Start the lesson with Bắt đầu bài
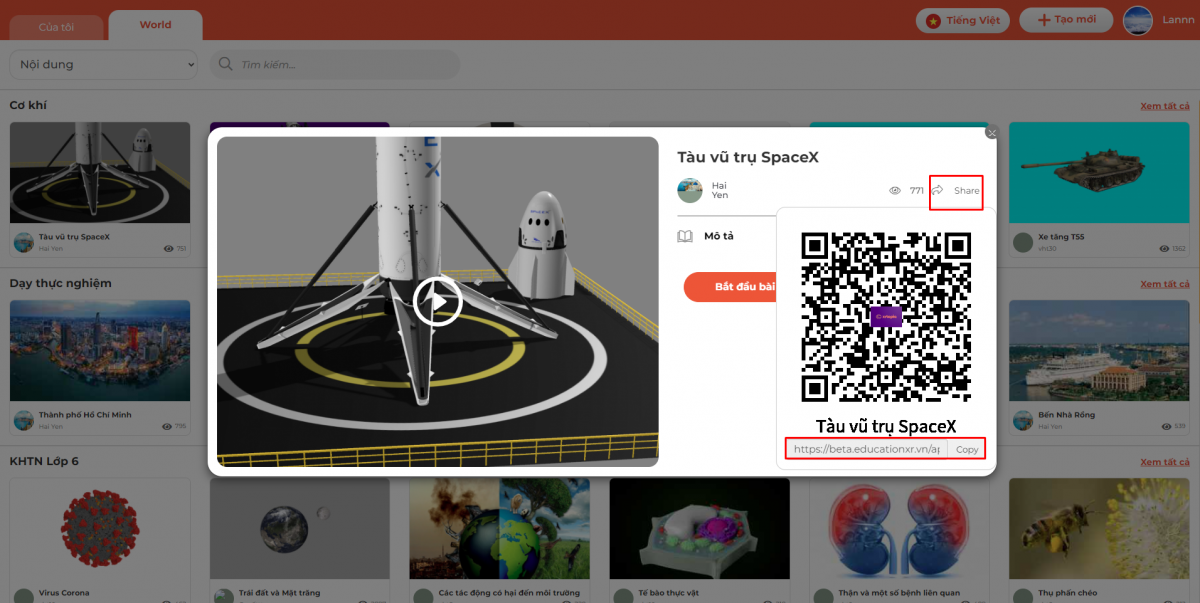Screen dimensions: 1200x603 732,287
